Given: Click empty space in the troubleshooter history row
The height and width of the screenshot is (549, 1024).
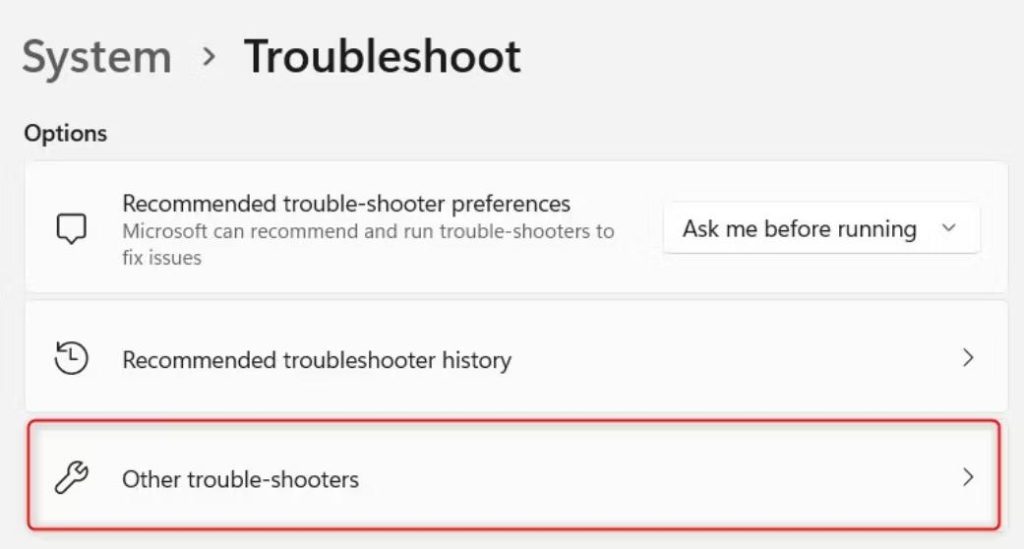Looking at the screenshot, I should 720,358.
